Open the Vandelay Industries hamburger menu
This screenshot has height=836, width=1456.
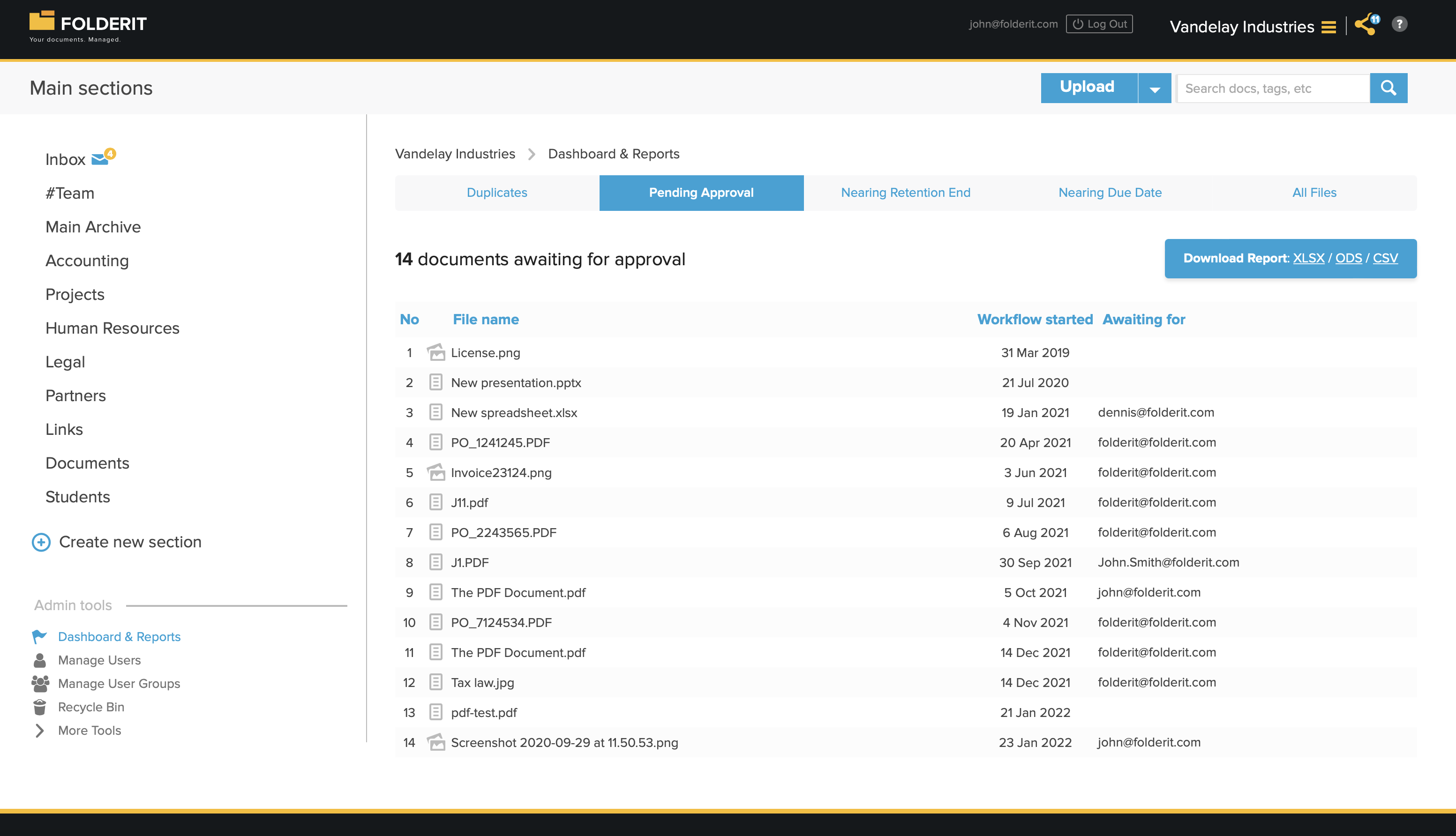pos(1328,26)
